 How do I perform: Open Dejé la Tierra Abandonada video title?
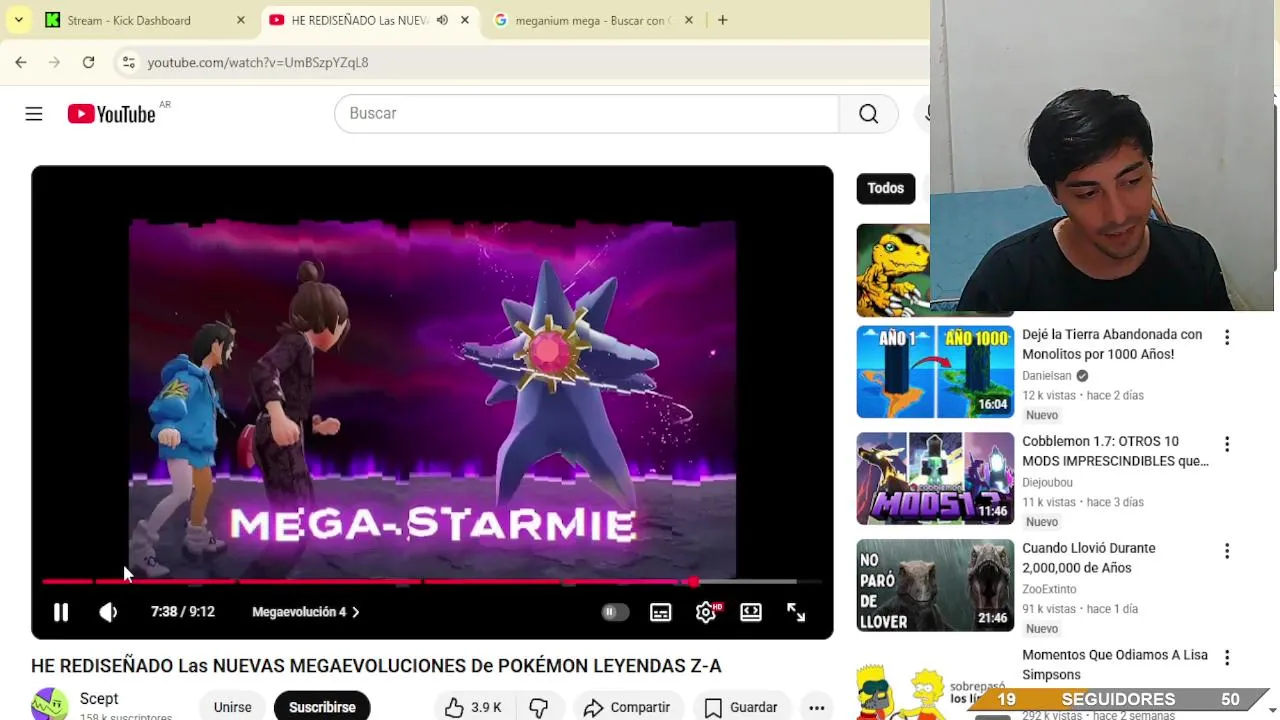click(x=1112, y=344)
